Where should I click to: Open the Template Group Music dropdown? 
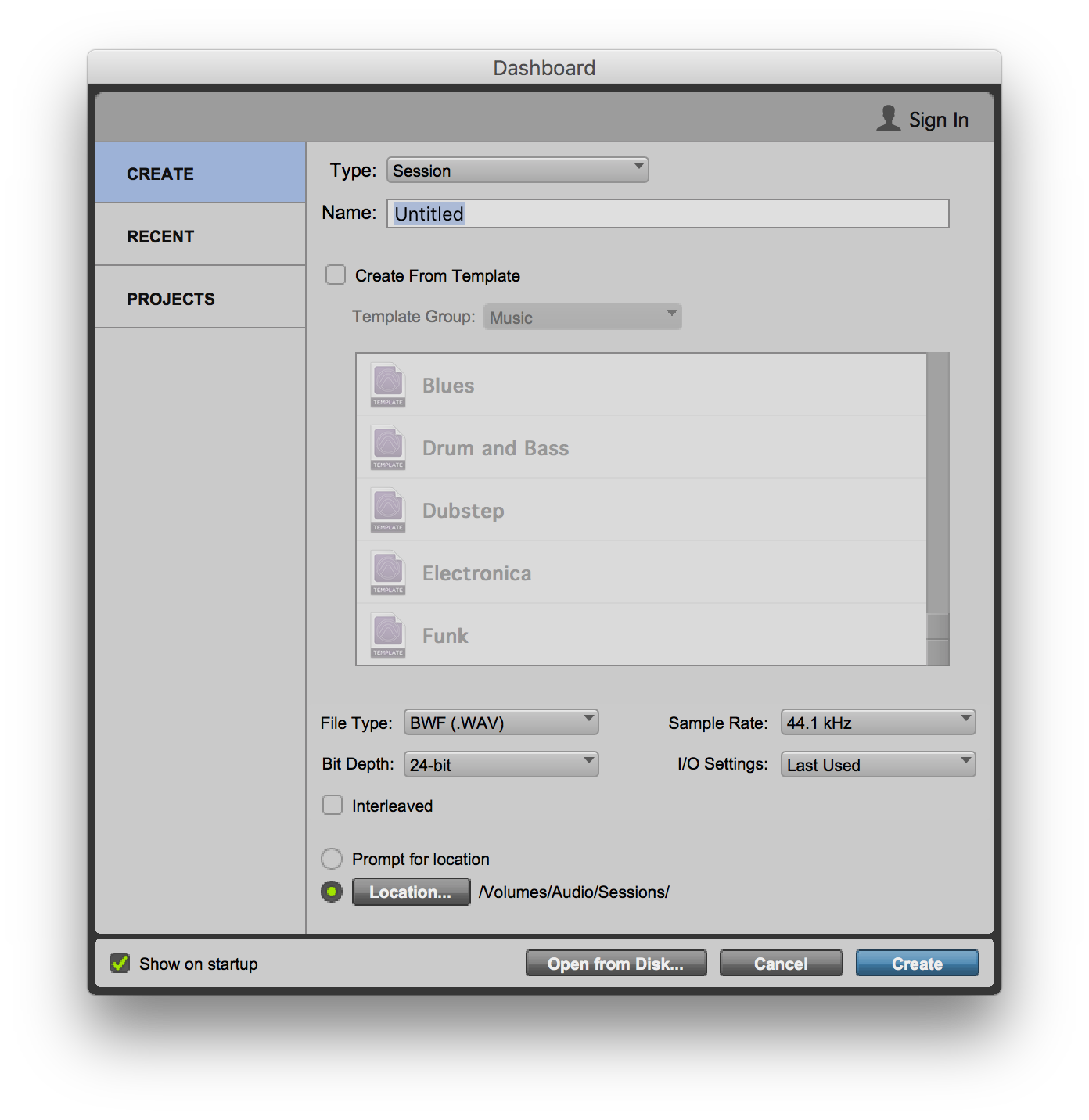pos(582,317)
